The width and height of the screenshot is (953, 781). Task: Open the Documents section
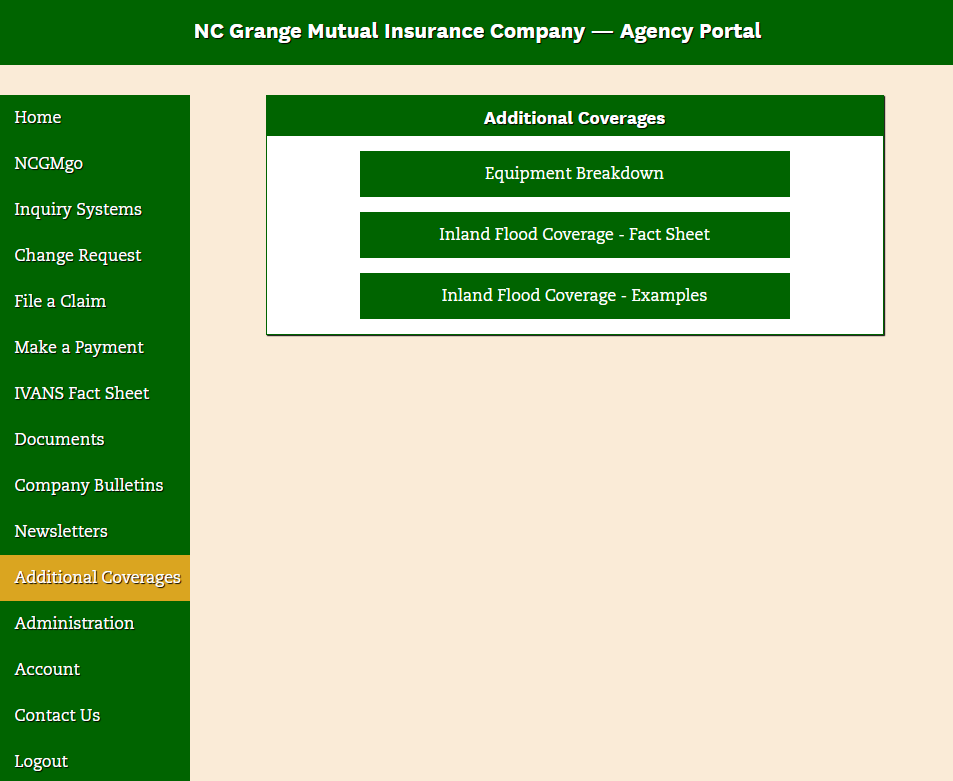[95, 439]
